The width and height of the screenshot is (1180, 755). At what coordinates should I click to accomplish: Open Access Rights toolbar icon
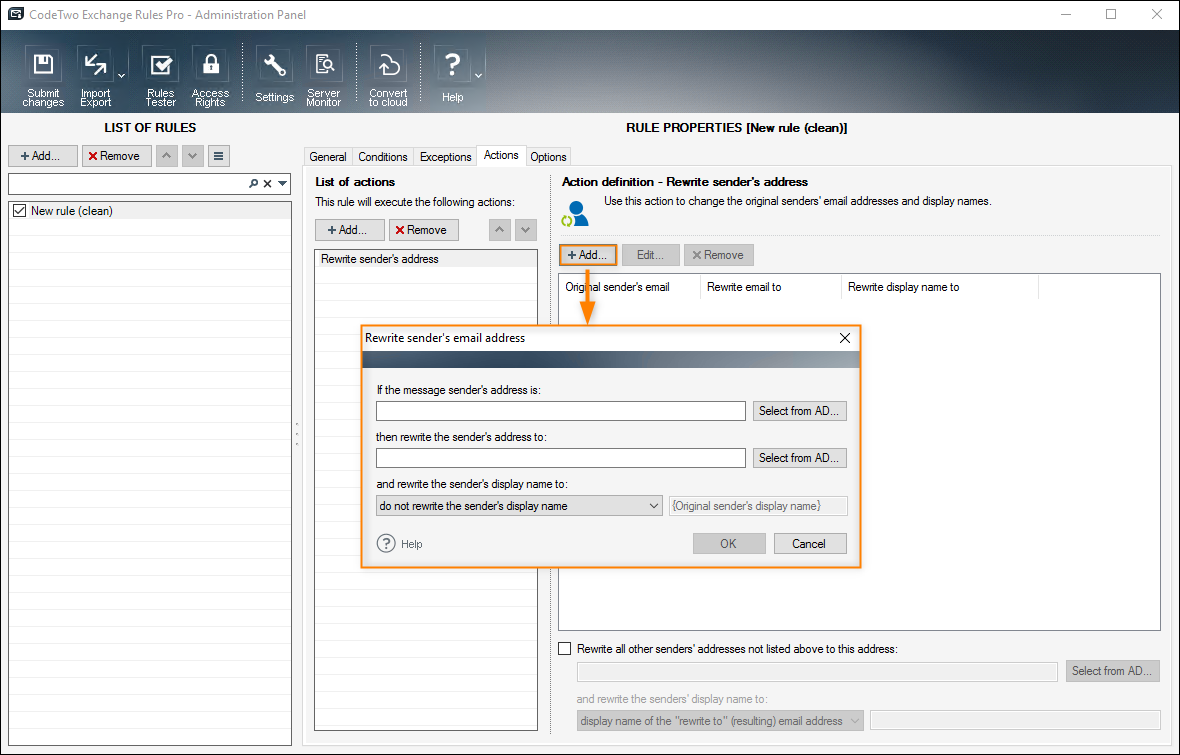tap(210, 76)
